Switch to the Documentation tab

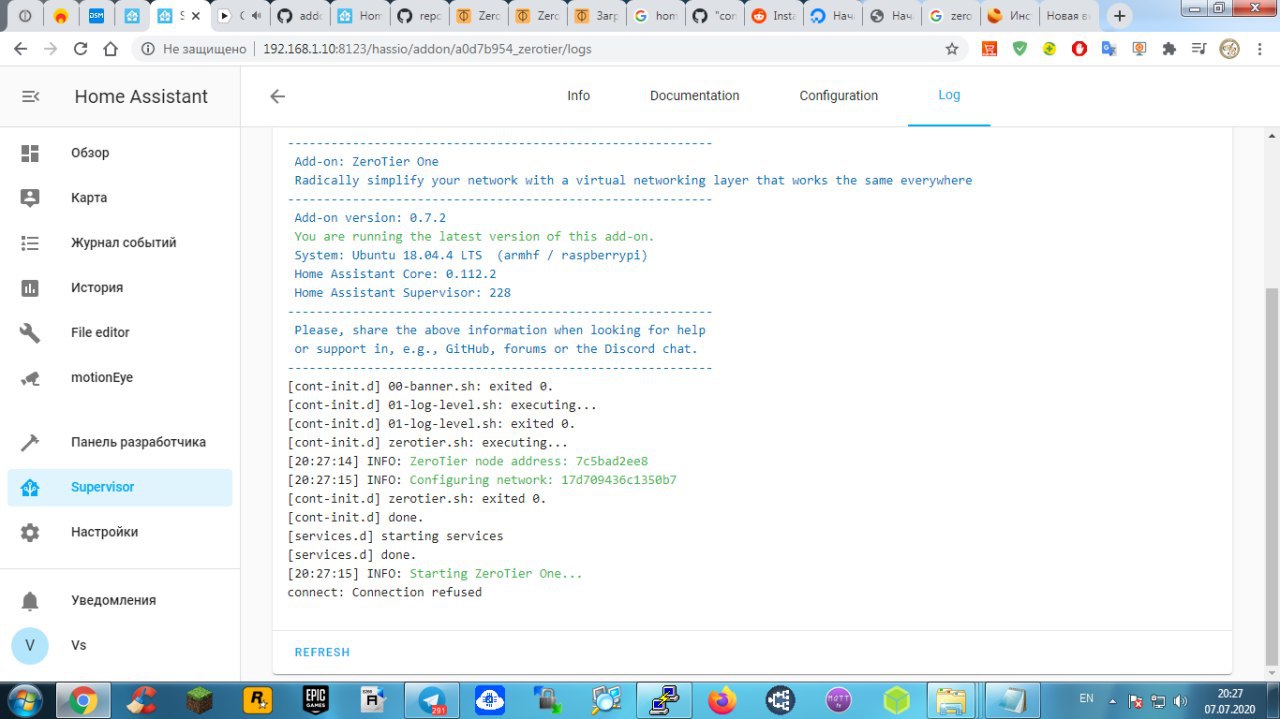click(694, 96)
